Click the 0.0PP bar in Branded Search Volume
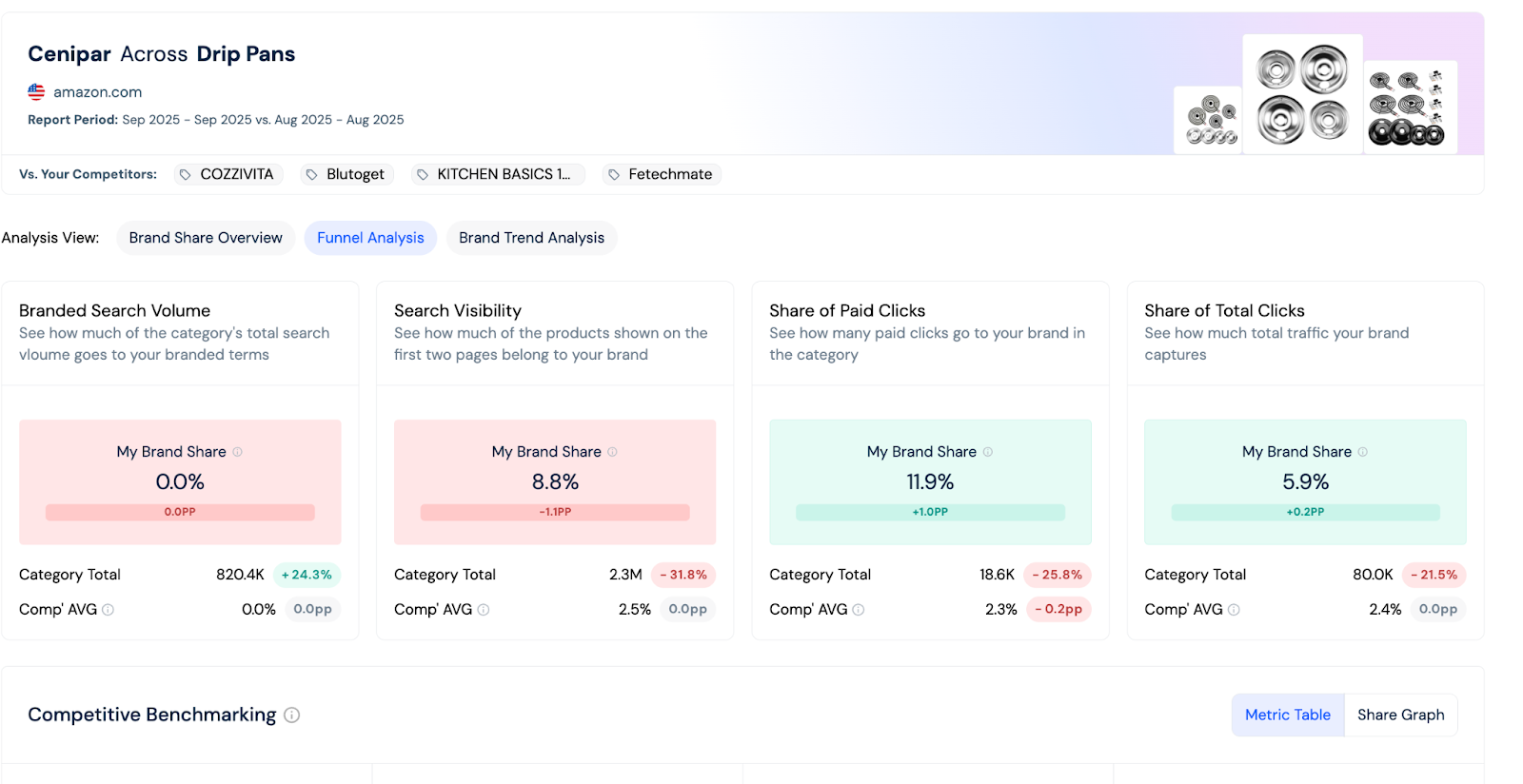Viewport: 1523px width, 784px height. pos(180,512)
